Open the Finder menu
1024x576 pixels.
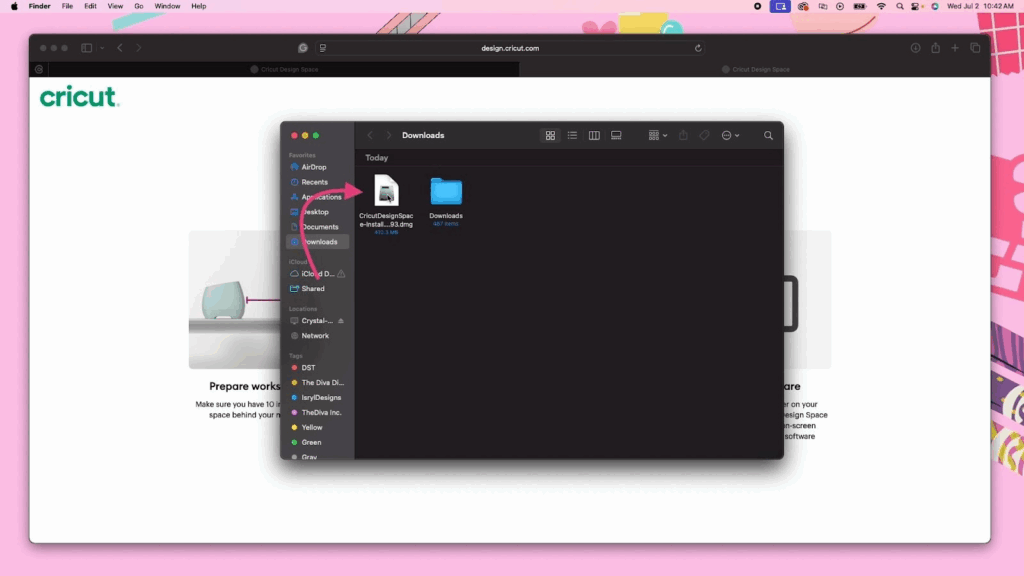coord(39,6)
